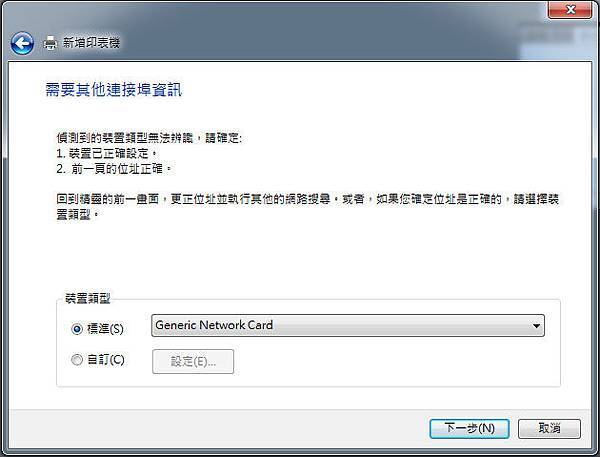Expand device type list via dropdown arrow

[x=536, y=326]
